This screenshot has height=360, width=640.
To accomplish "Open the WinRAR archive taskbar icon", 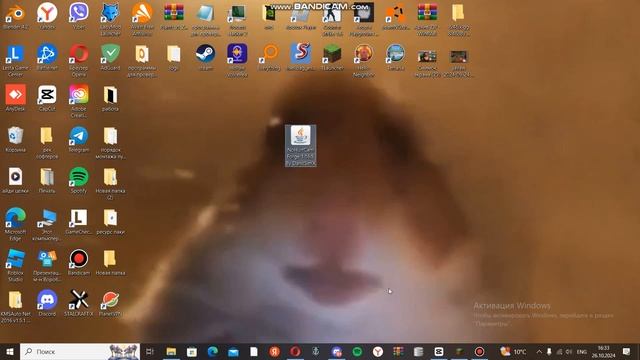I will pyautogui.click(x=398, y=351).
